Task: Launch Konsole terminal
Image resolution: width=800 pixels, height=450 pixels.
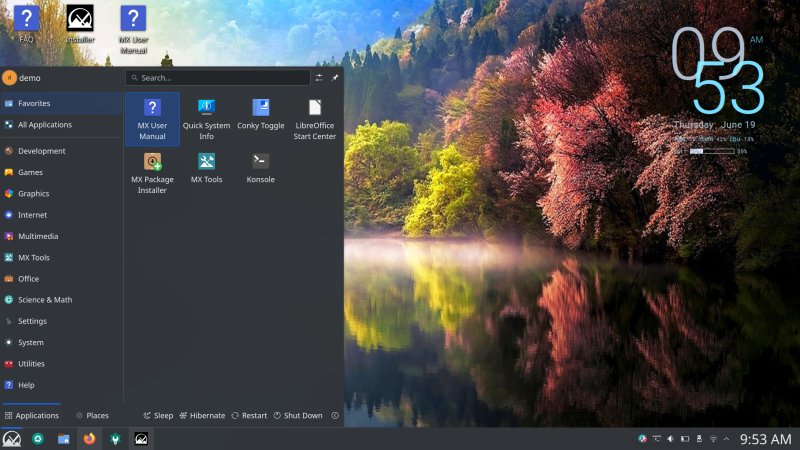Action: point(260,168)
